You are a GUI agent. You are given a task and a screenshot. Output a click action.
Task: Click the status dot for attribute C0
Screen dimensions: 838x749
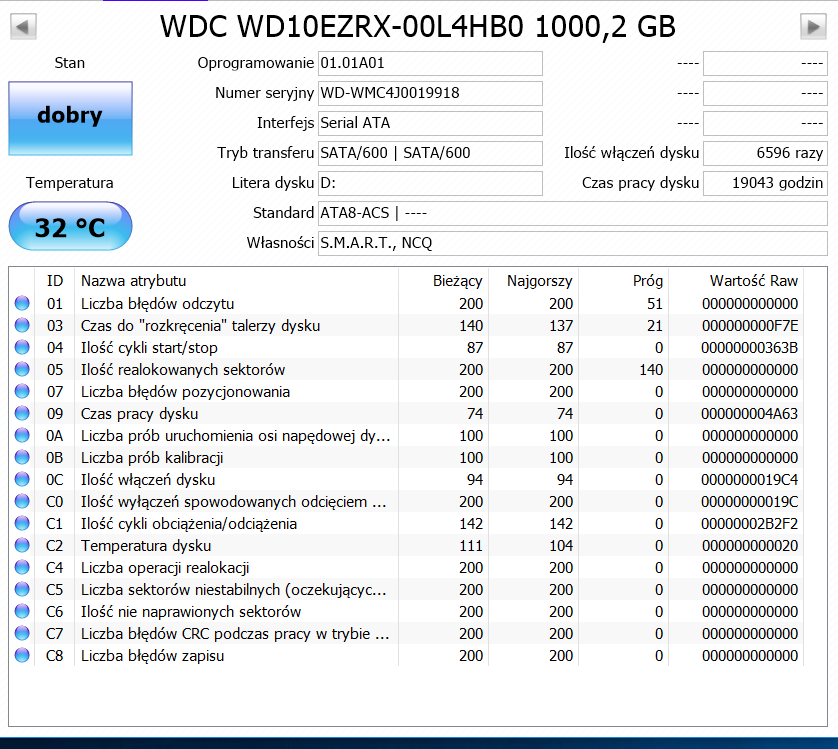pos(22,501)
